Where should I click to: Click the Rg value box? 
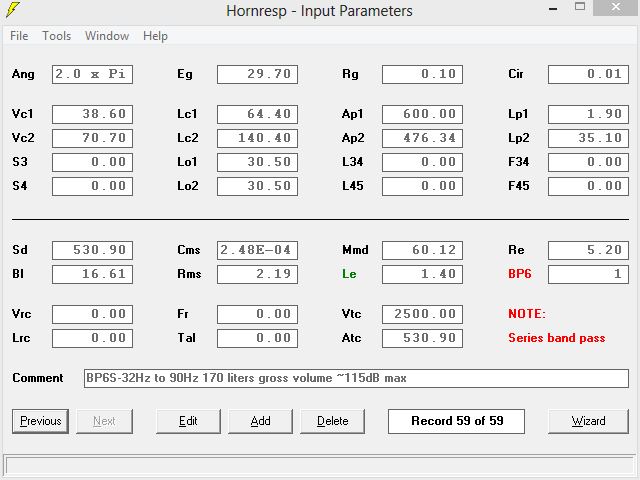coord(422,74)
